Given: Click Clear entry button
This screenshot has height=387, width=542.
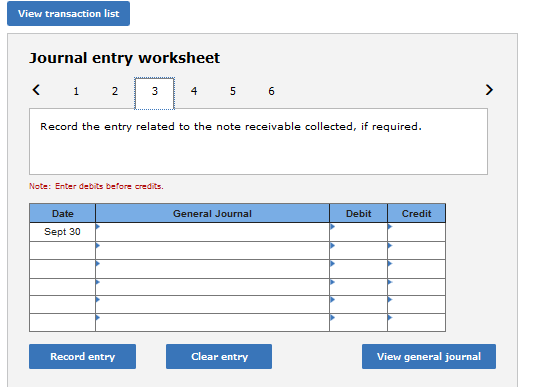Looking at the screenshot, I should (x=219, y=356).
